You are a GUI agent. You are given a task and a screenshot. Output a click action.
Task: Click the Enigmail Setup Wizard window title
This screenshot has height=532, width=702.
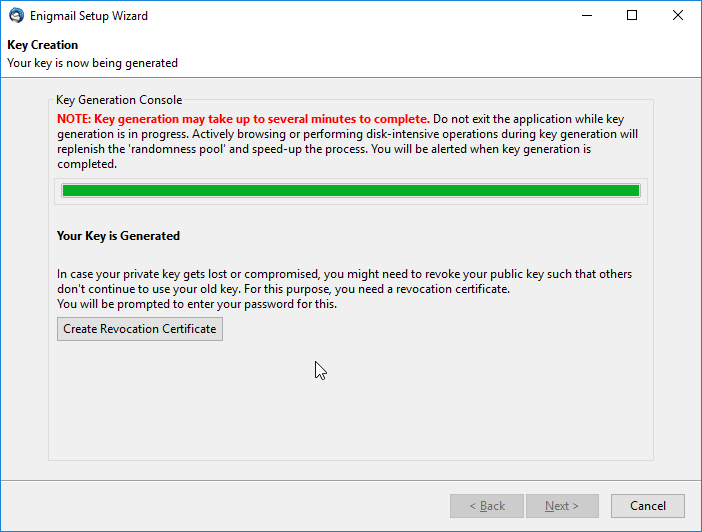(89, 16)
